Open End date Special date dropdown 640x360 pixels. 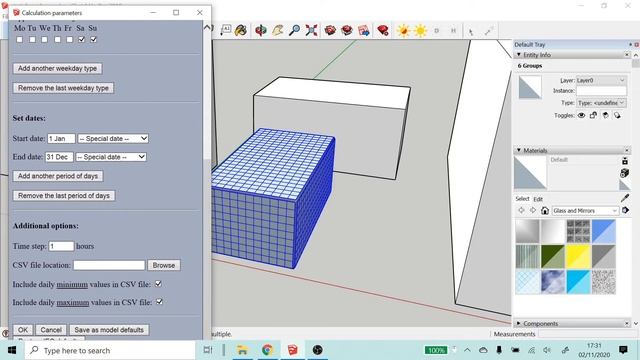pyautogui.click(x=111, y=157)
